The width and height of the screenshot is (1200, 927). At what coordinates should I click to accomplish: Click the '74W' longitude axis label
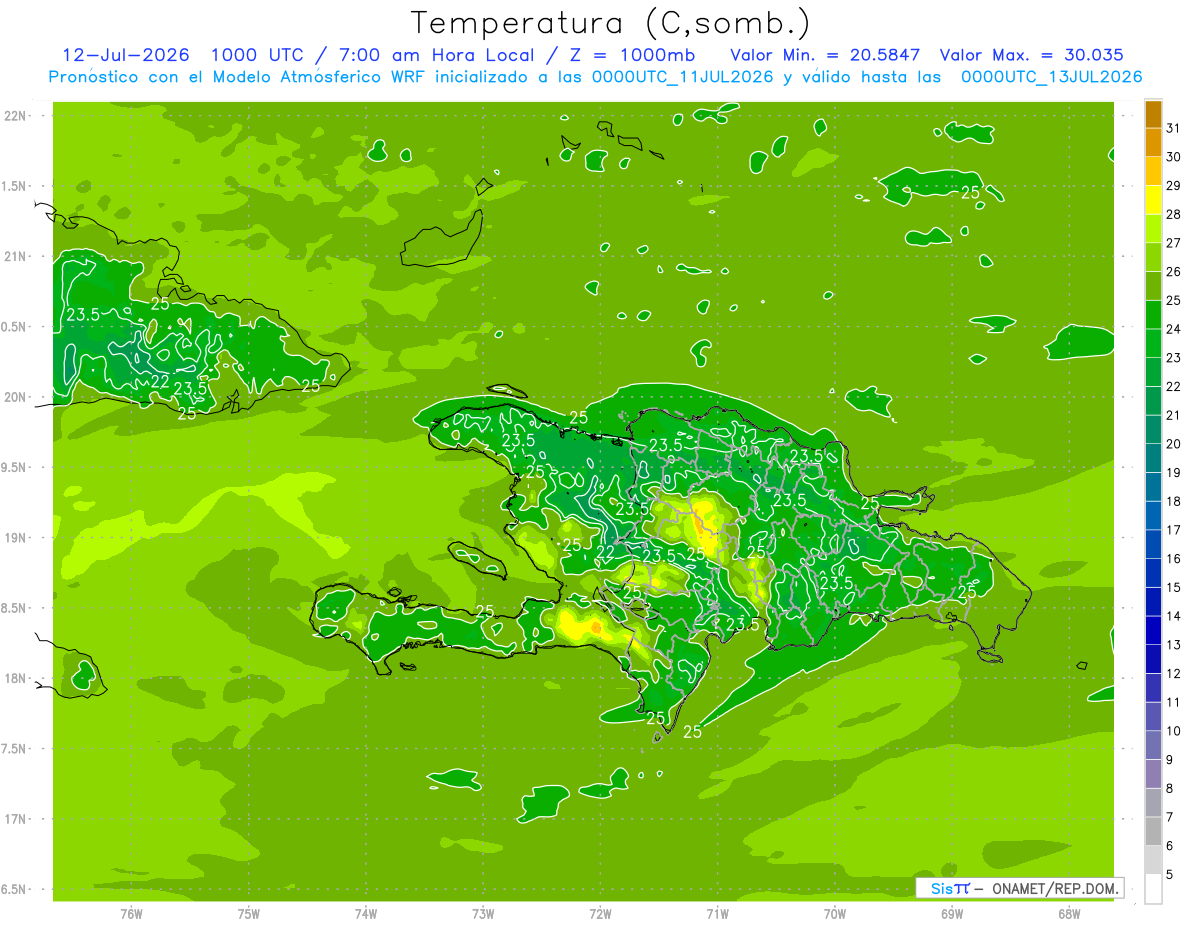[366, 914]
